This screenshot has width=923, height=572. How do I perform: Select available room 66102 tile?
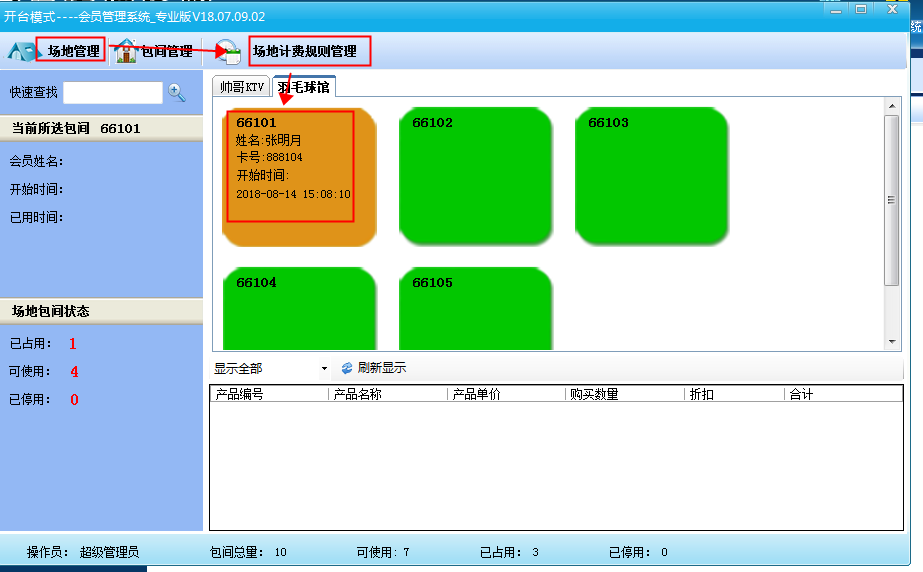(475, 177)
